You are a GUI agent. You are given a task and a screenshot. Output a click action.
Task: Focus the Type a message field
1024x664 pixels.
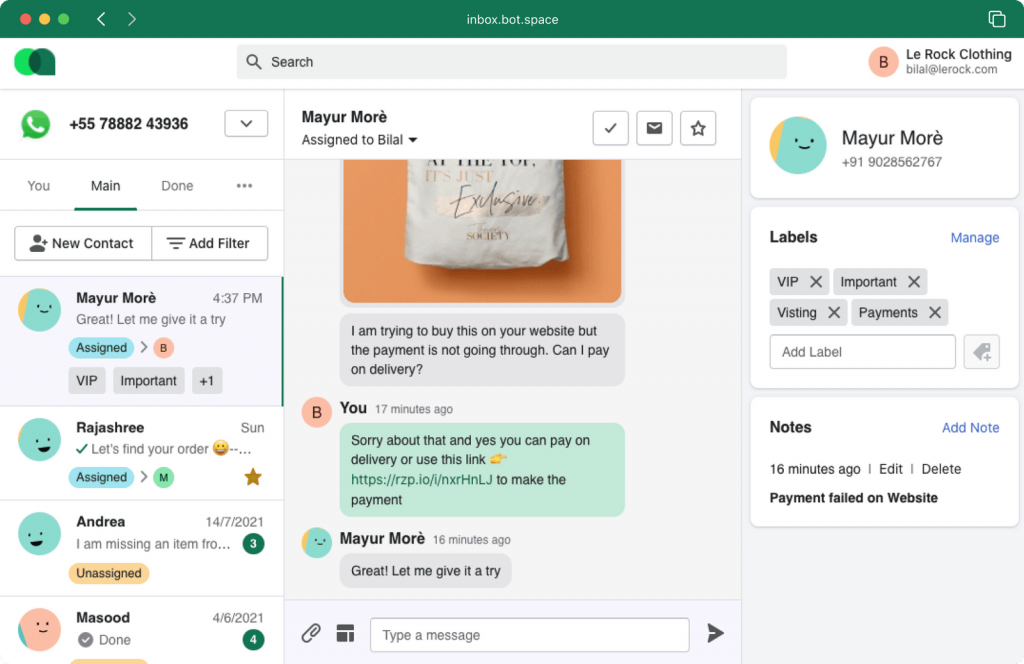point(530,635)
